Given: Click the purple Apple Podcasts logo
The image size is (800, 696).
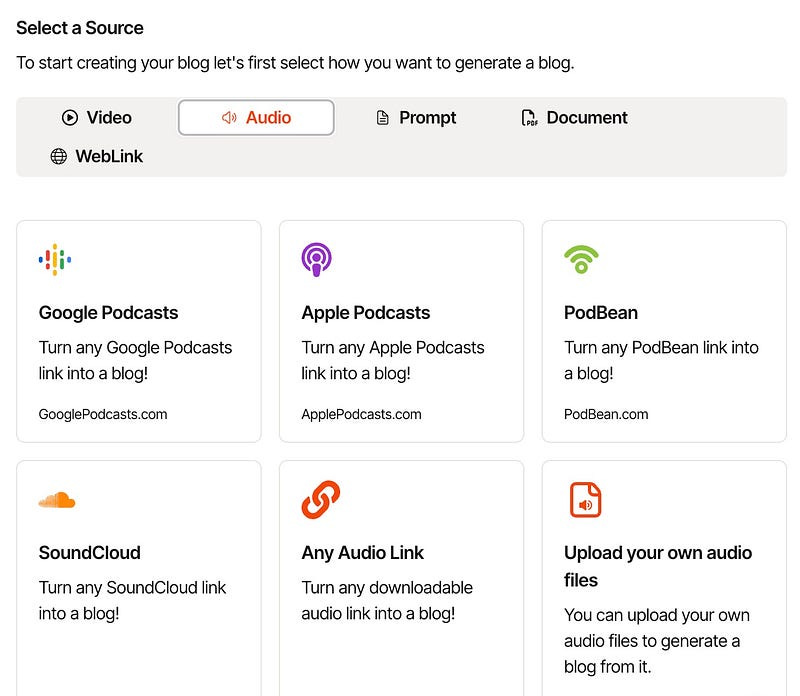Looking at the screenshot, I should [x=316, y=259].
